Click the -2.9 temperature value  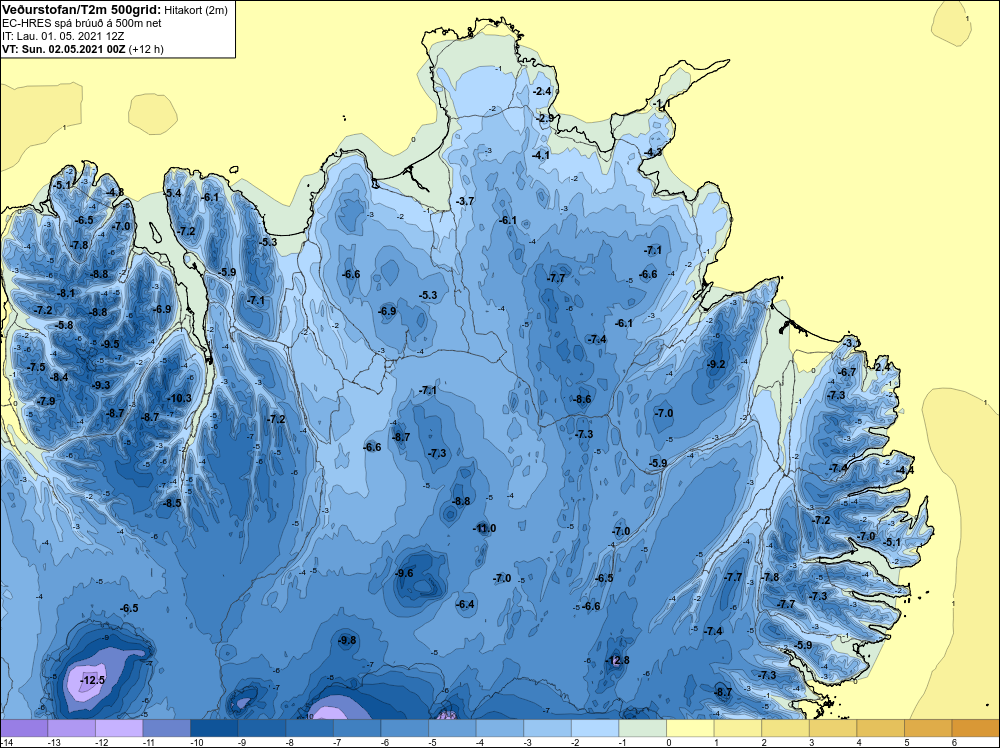545,119
